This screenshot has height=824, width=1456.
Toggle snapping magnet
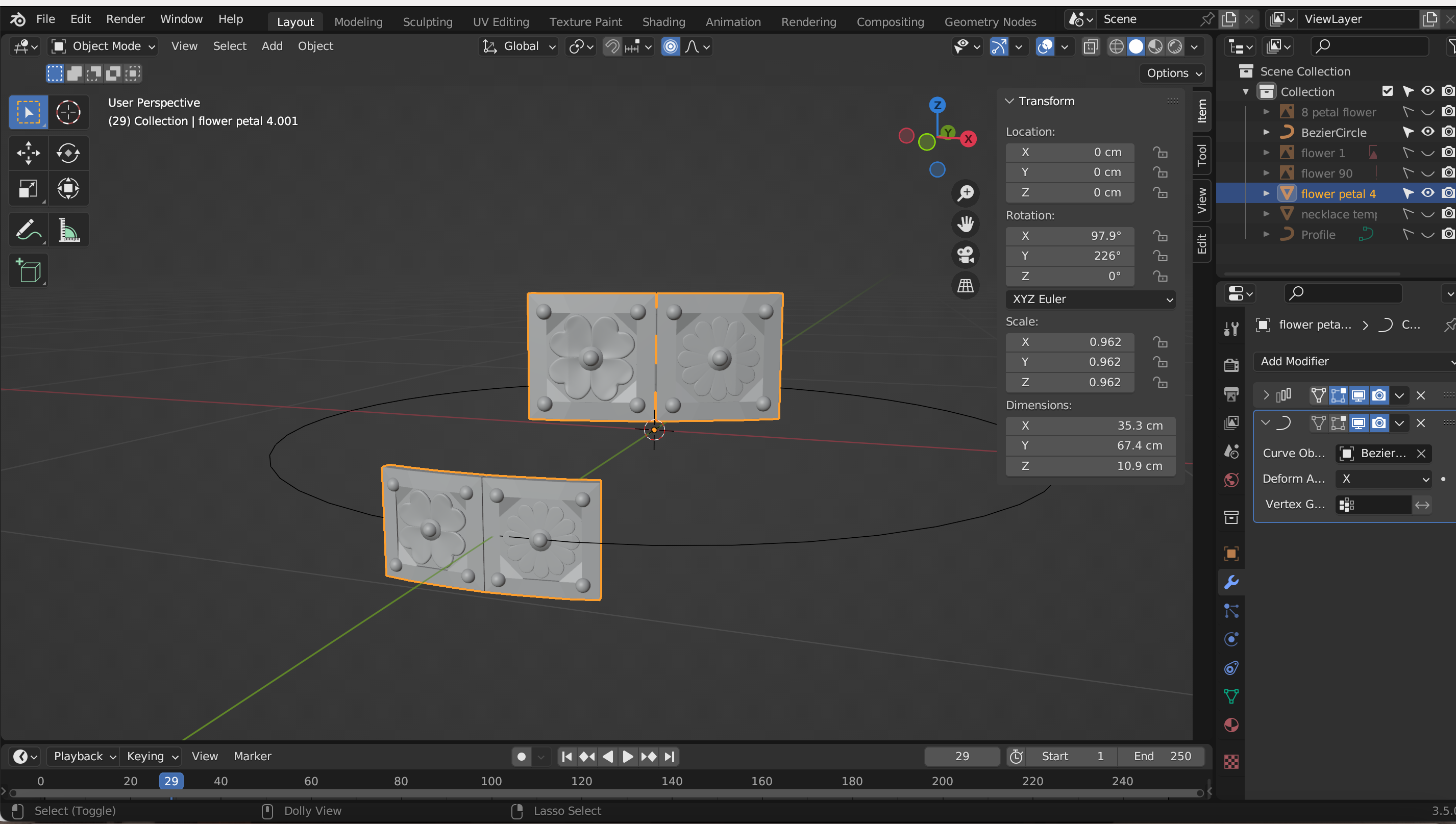(x=612, y=46)
